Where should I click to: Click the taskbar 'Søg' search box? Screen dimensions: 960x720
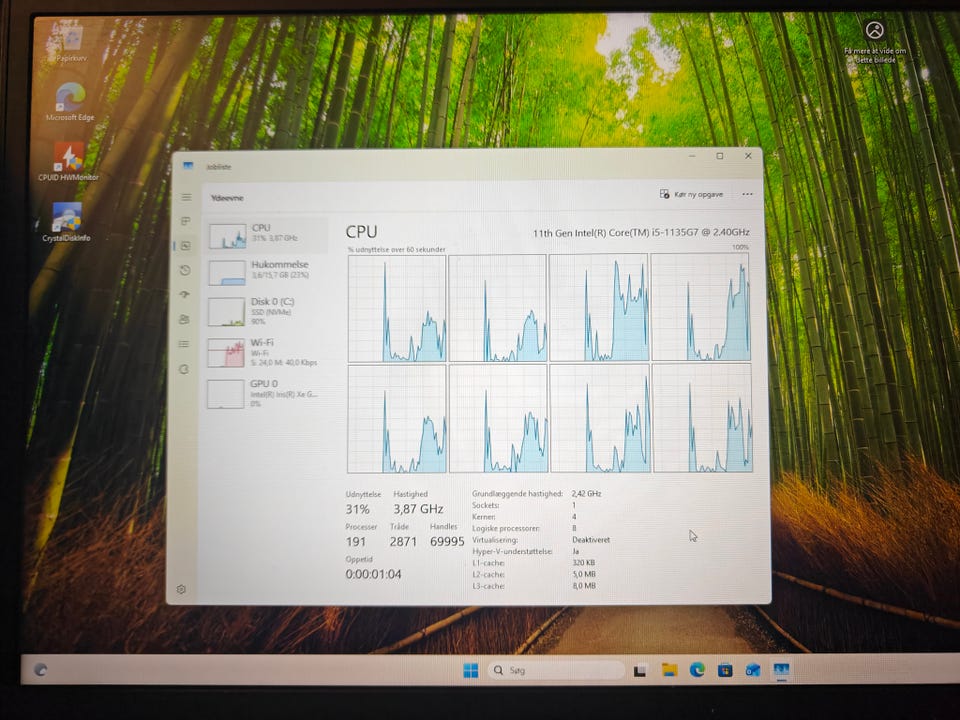pos(557,670)
